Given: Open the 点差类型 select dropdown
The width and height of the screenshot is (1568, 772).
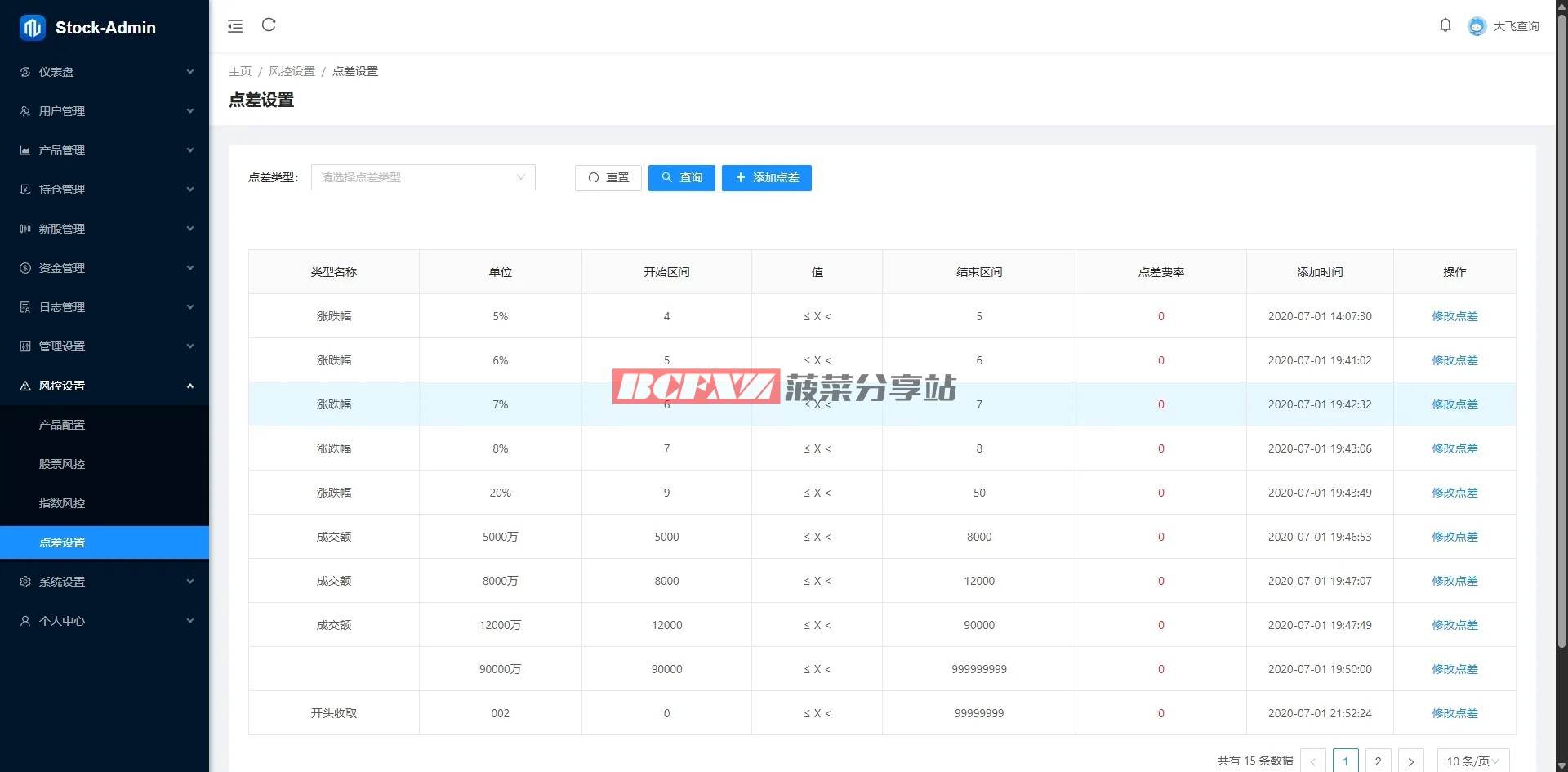Looking at the screenshot, I should pos(423,177).
